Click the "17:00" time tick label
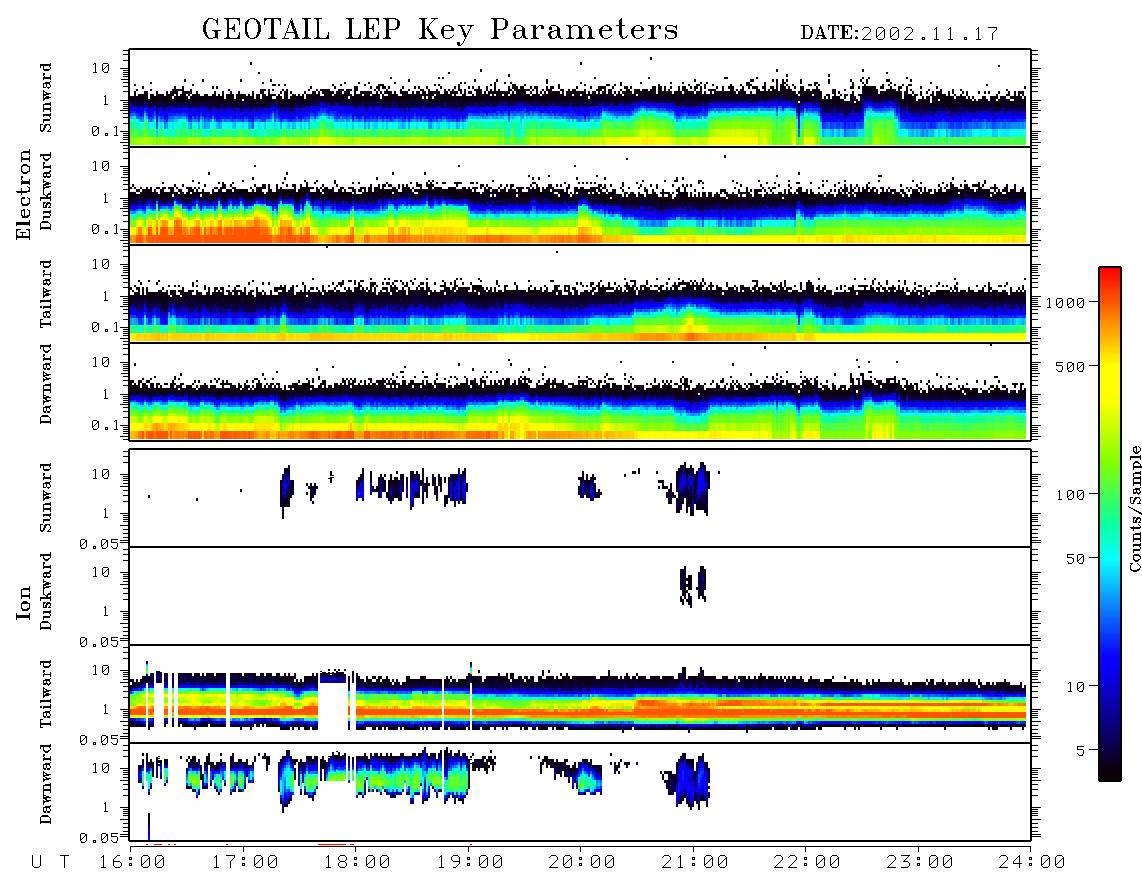Image resolution: width=1142 pixels, height=880 pixels. (245, 863)
